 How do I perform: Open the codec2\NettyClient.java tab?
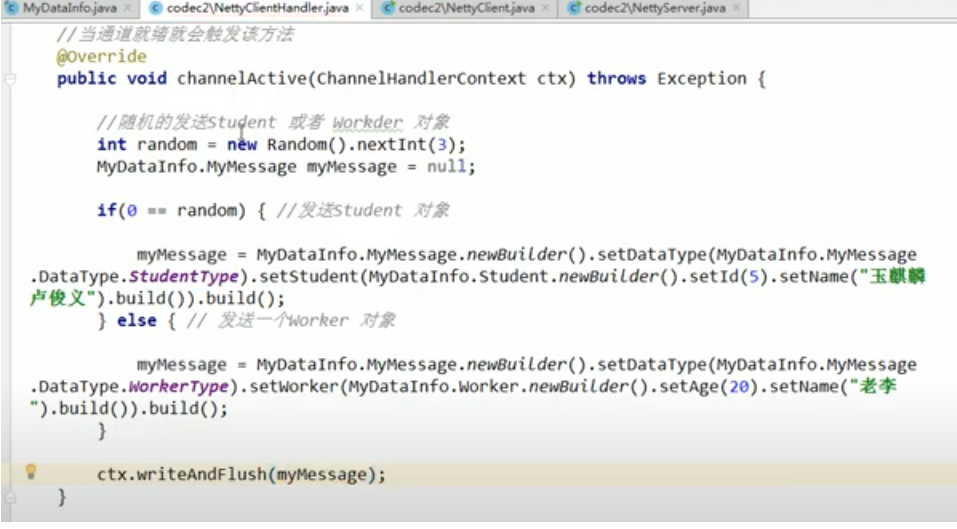466,8
